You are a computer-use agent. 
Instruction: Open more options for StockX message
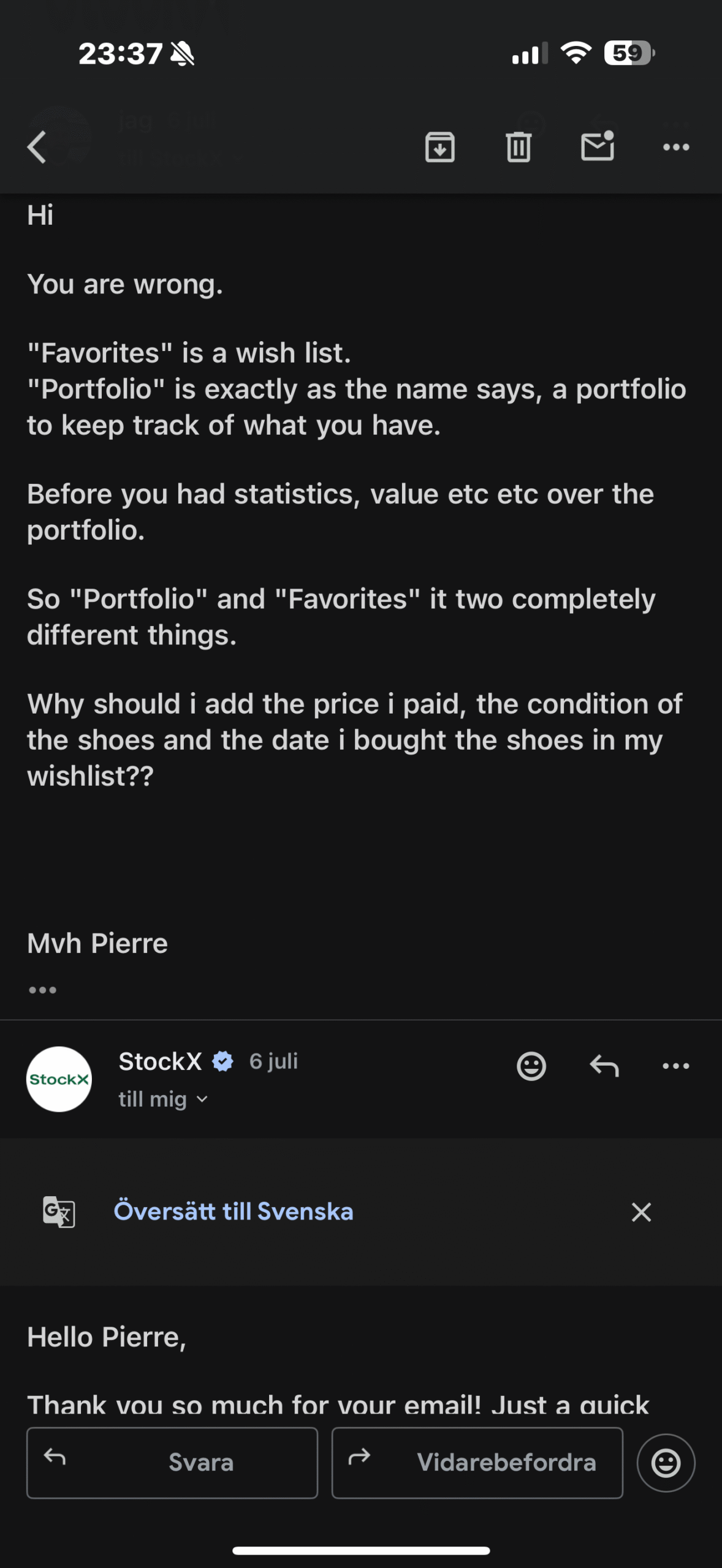(x=676, y=1066)
